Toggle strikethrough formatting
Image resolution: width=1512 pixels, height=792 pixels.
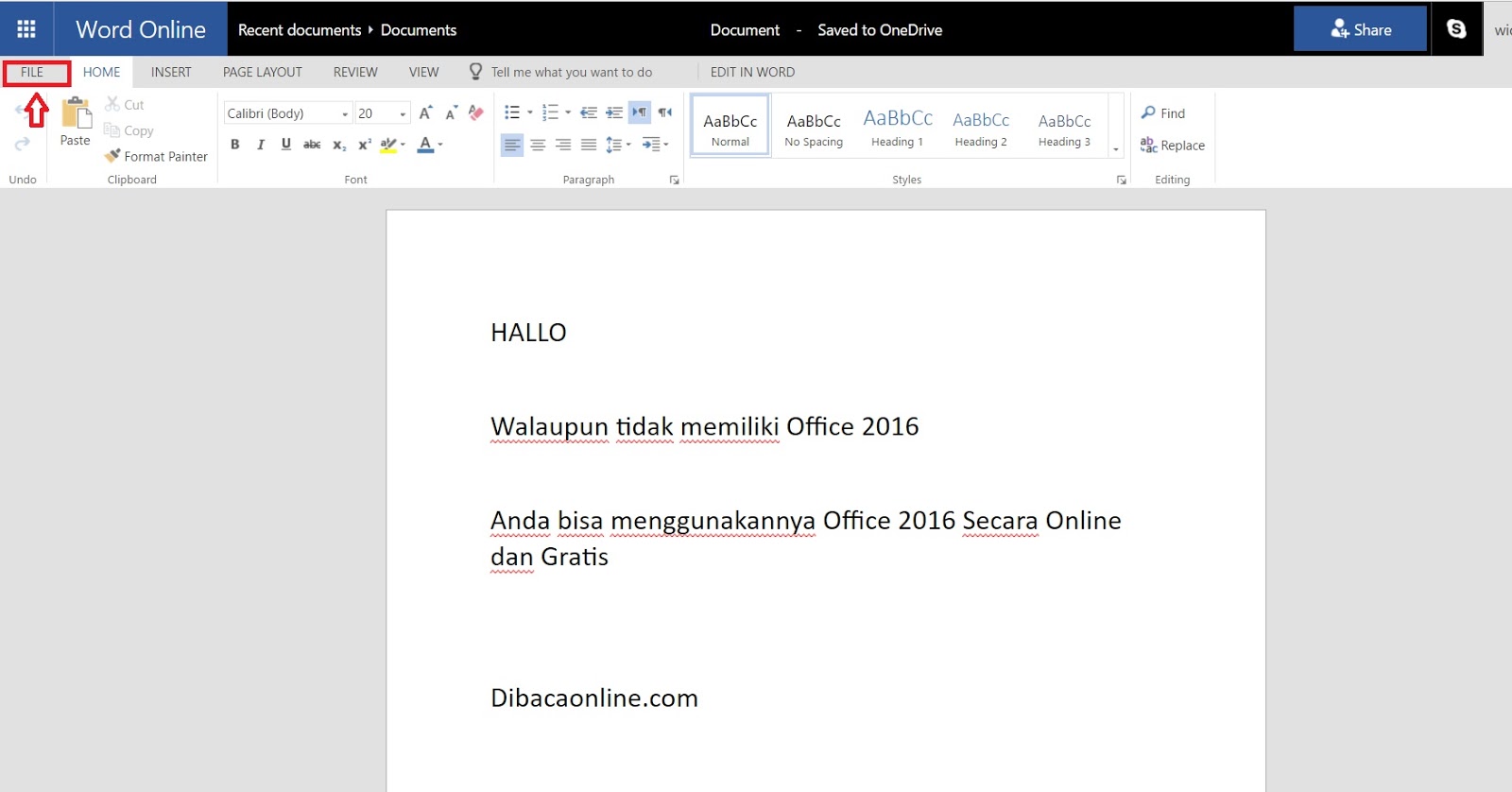pyautogui.click(x=312, y=145)
